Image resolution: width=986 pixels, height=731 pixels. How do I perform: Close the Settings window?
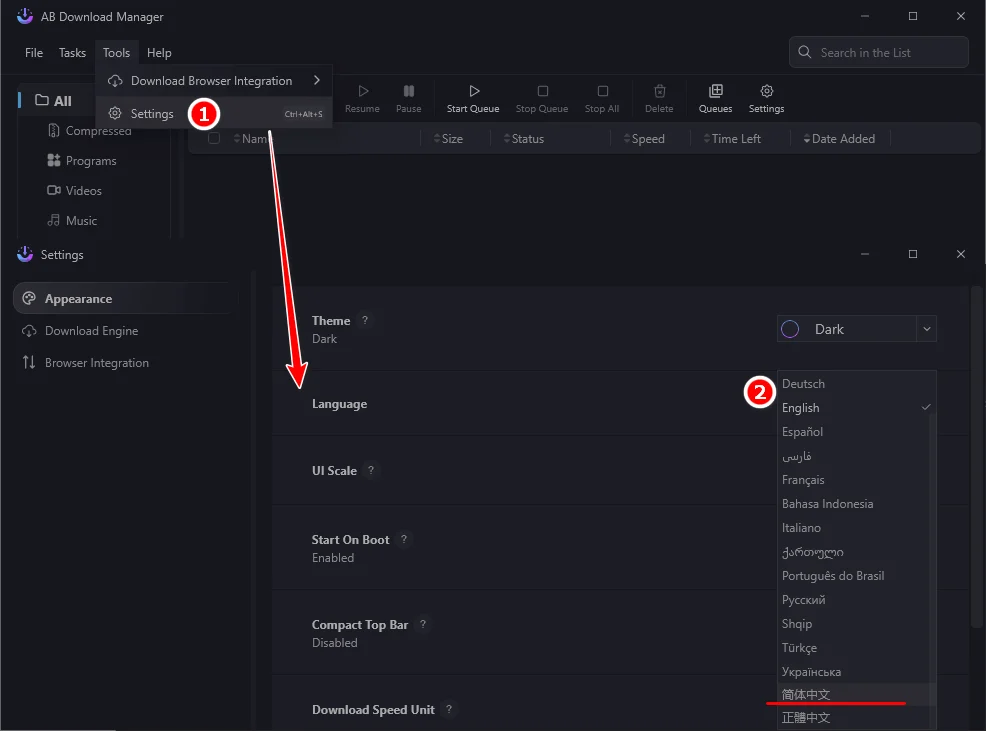[961, 254]
